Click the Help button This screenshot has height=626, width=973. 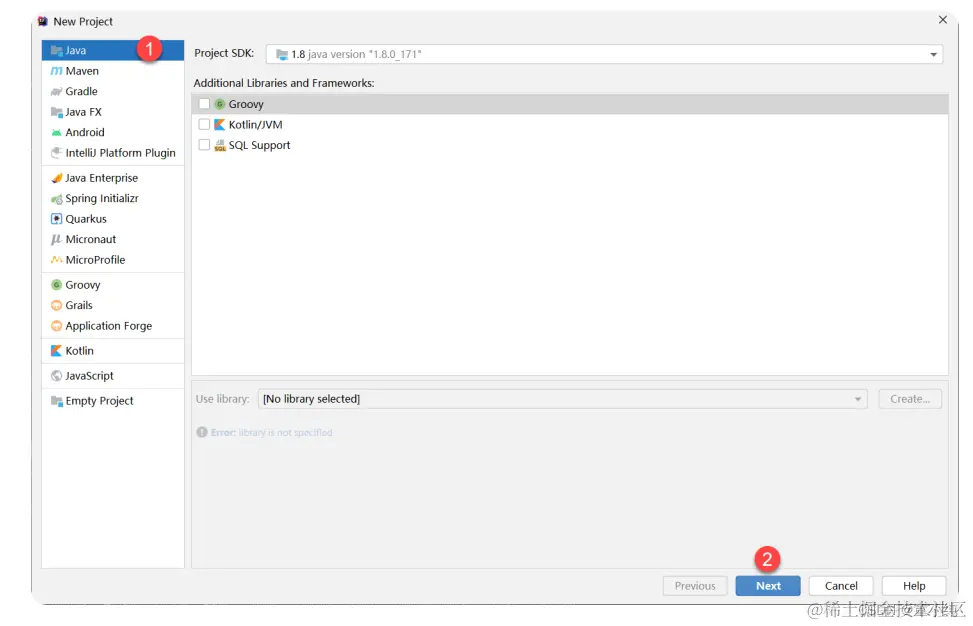click(913, 586)
